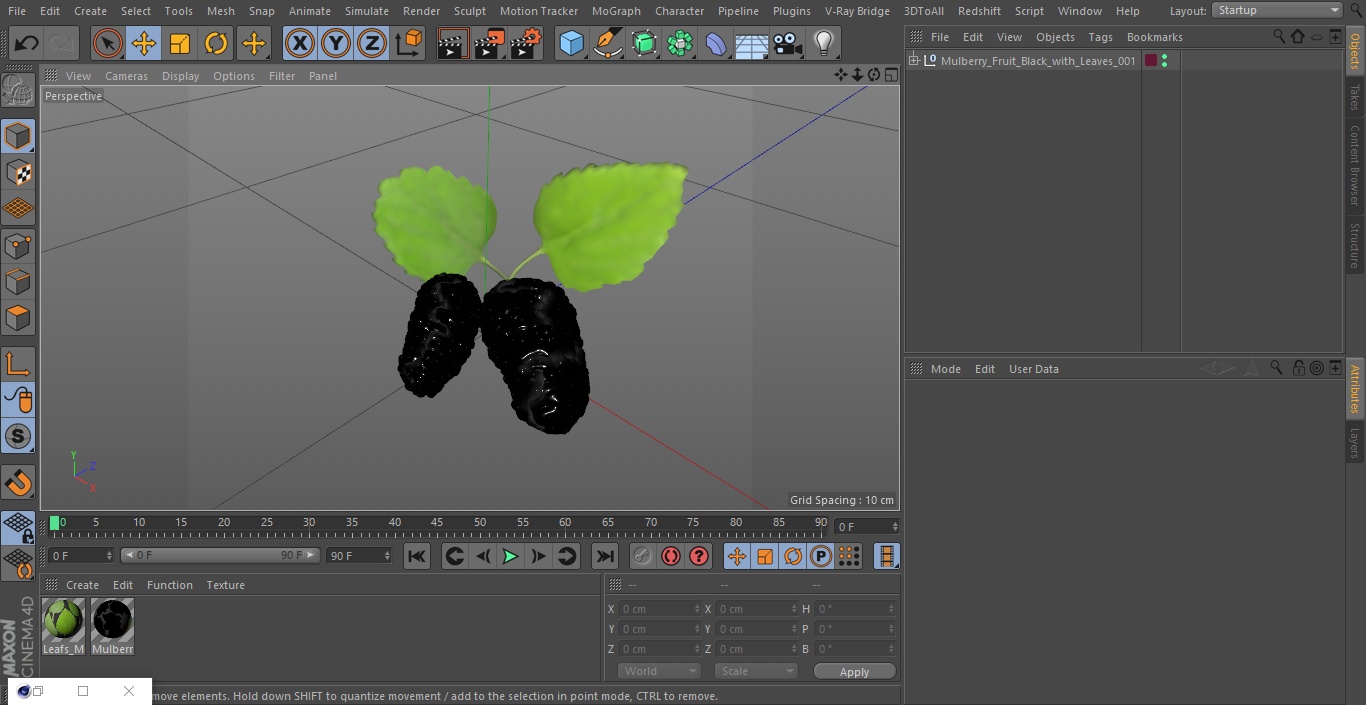Click the Undo arrow icon
This screenshot has height=705, width=1366.
27,43
